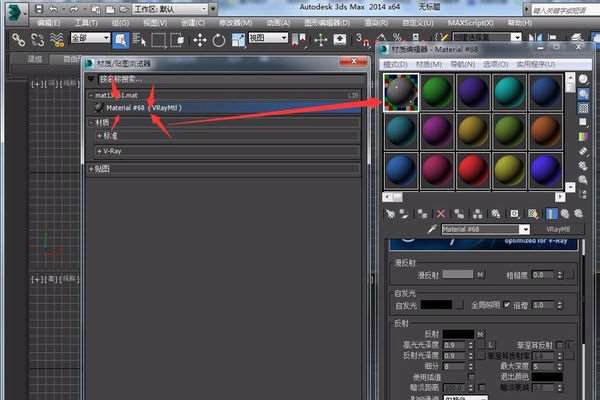The width and height of the screenshot is (600, 400).
Task: Click the Assign Material to Selection icon
Action: [x=422, y=214]
